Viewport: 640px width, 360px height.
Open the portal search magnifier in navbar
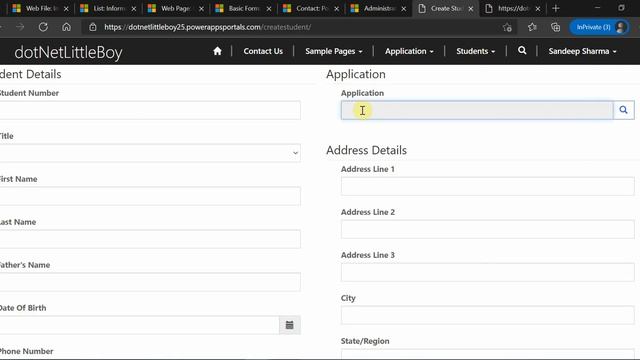tap(522, 51)
